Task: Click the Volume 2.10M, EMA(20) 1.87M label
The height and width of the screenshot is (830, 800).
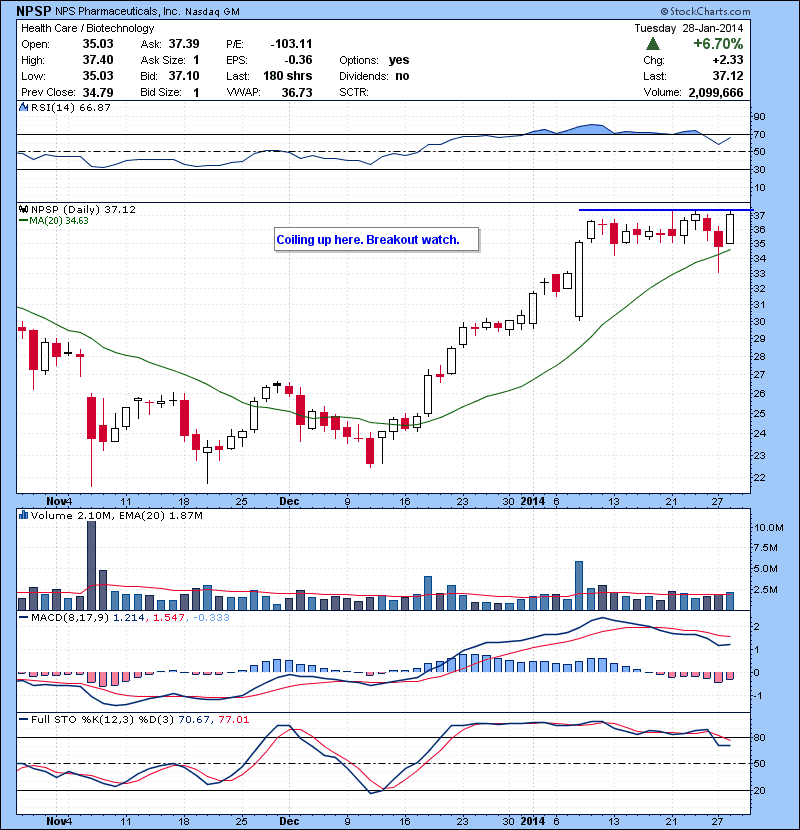Action: click(x=116, y=515)
